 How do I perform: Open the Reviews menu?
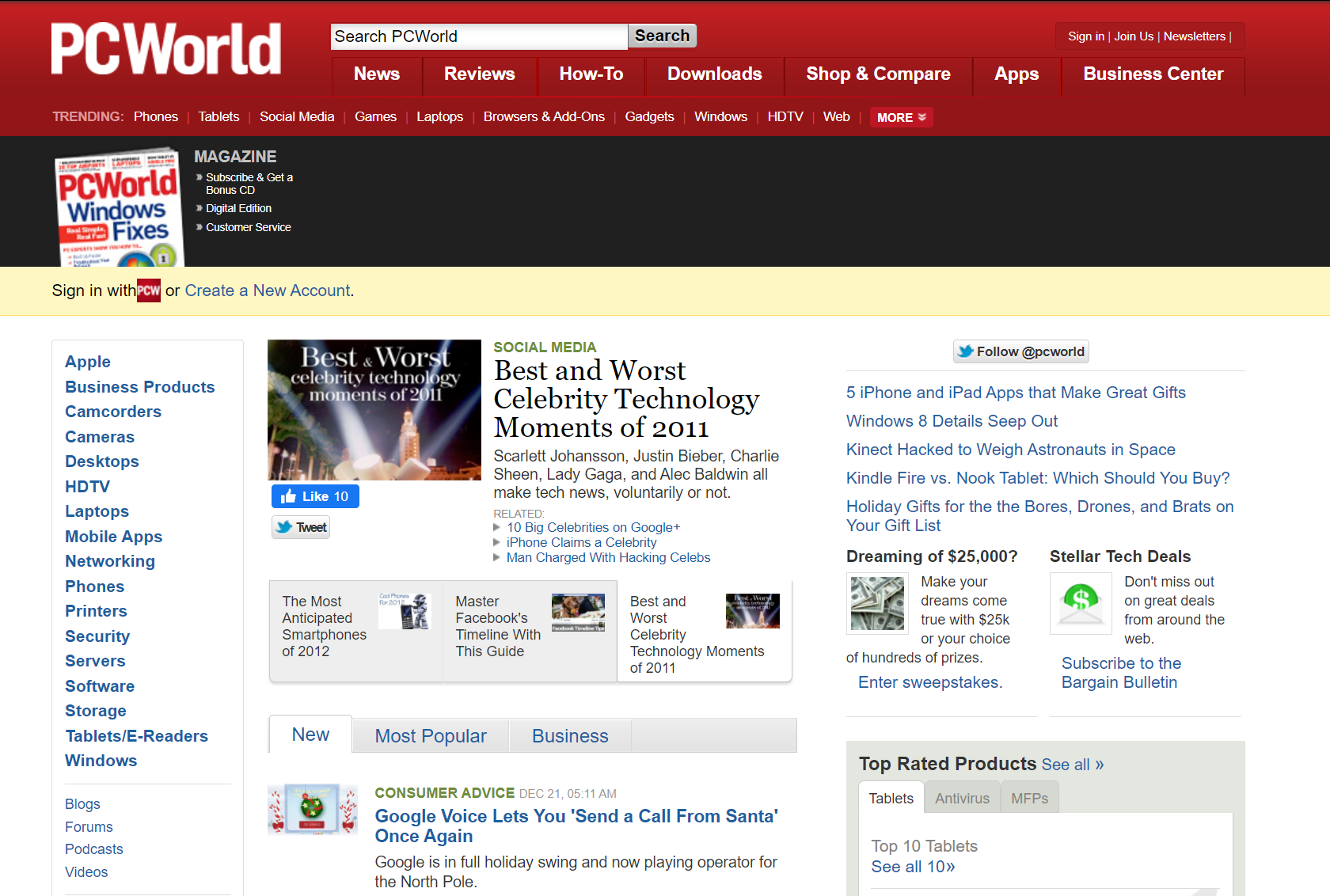tap(480, 74)
